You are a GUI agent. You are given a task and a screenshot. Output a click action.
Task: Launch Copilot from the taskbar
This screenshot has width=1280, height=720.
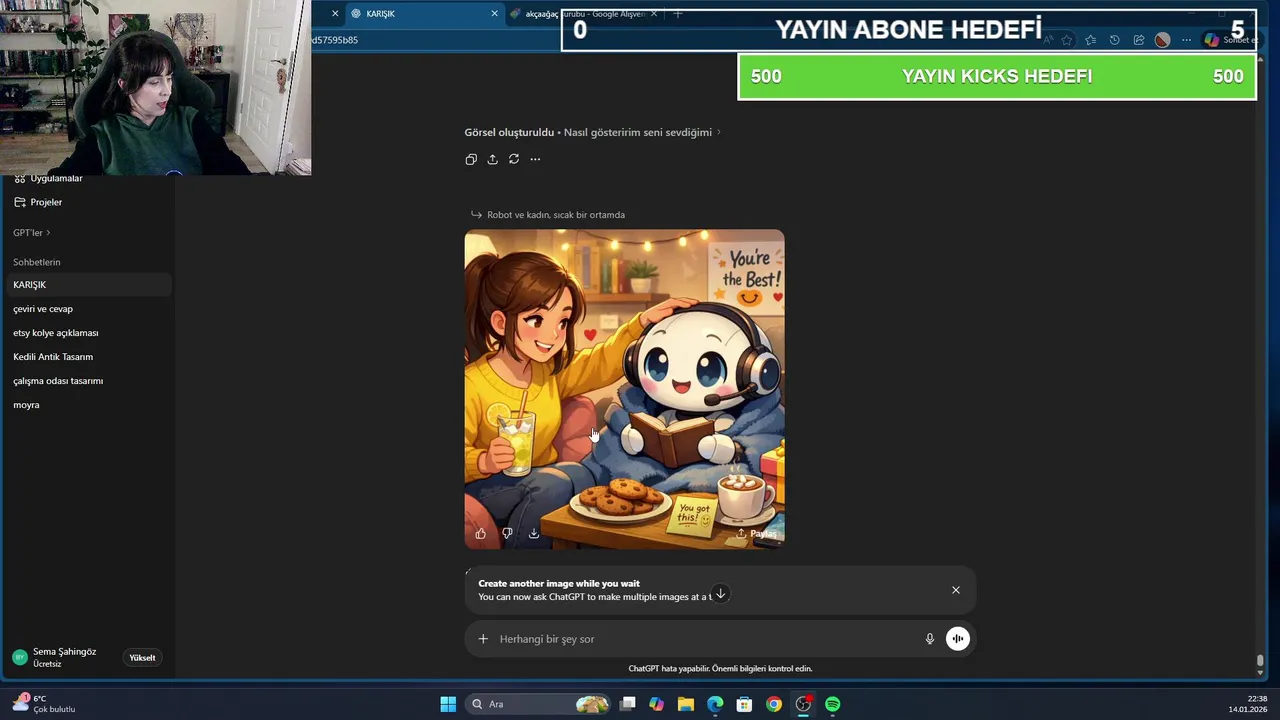coord(656,704)
